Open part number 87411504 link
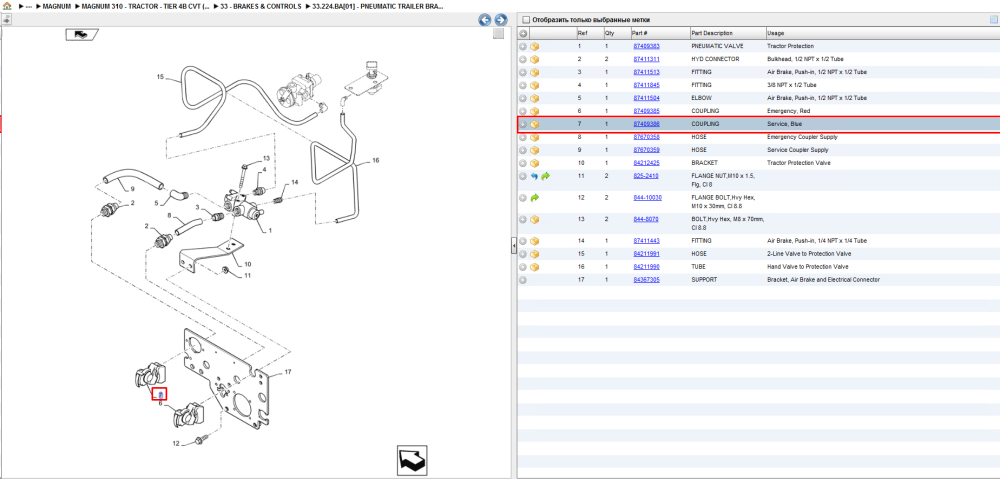1000x479 pixels. tap(646, 98)
